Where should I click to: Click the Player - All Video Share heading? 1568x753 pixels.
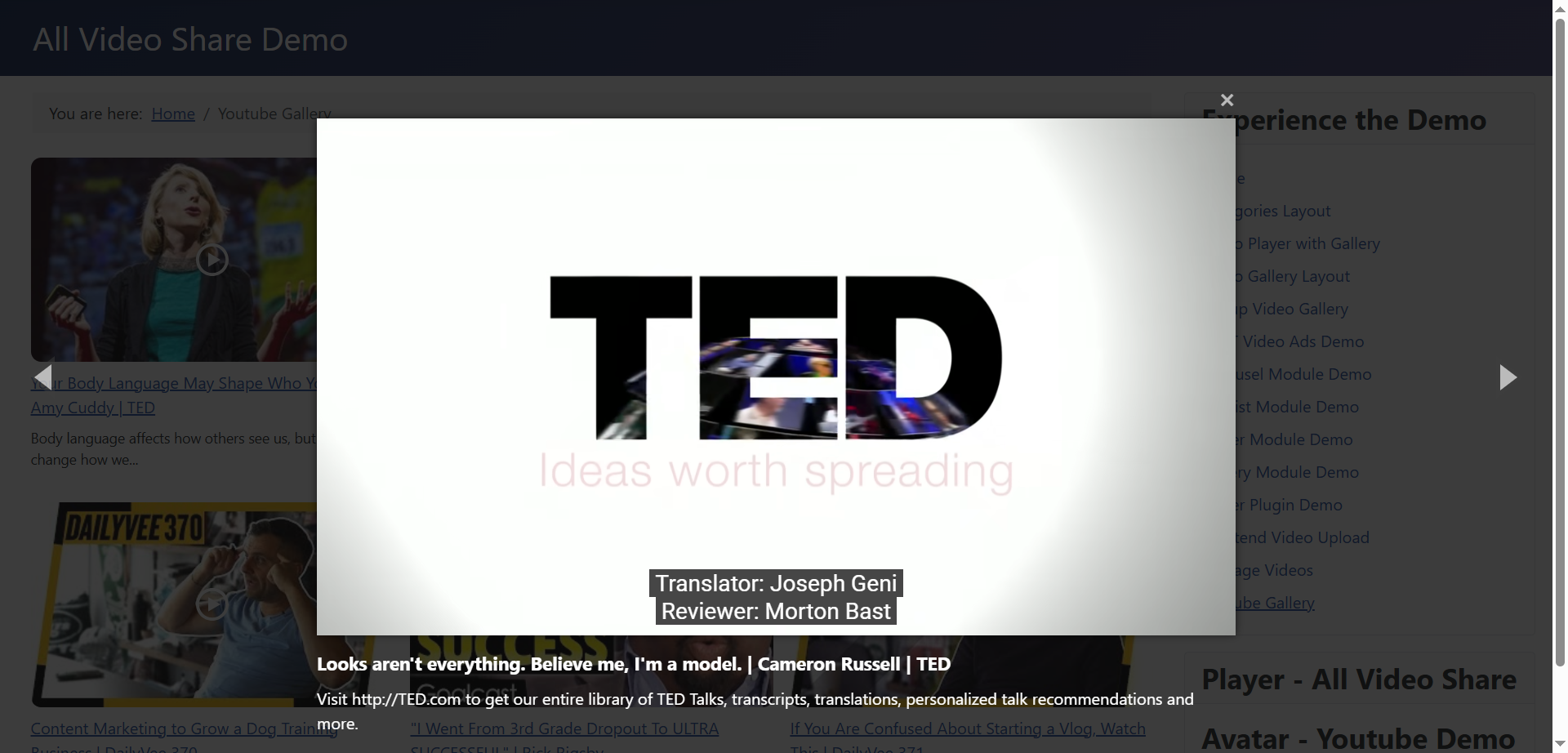pyautogui.click(x=1359, y=679)
